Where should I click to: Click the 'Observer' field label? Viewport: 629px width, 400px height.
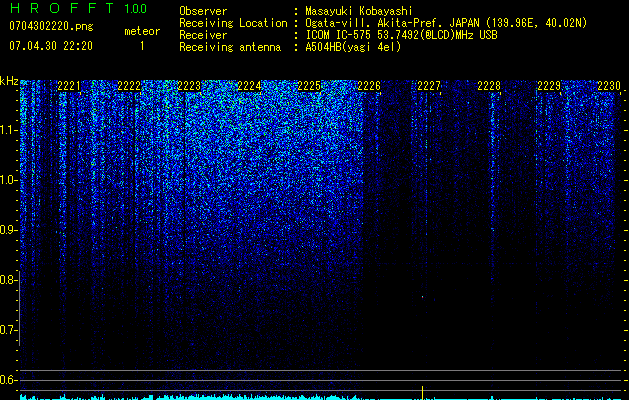tap(203, 11)
